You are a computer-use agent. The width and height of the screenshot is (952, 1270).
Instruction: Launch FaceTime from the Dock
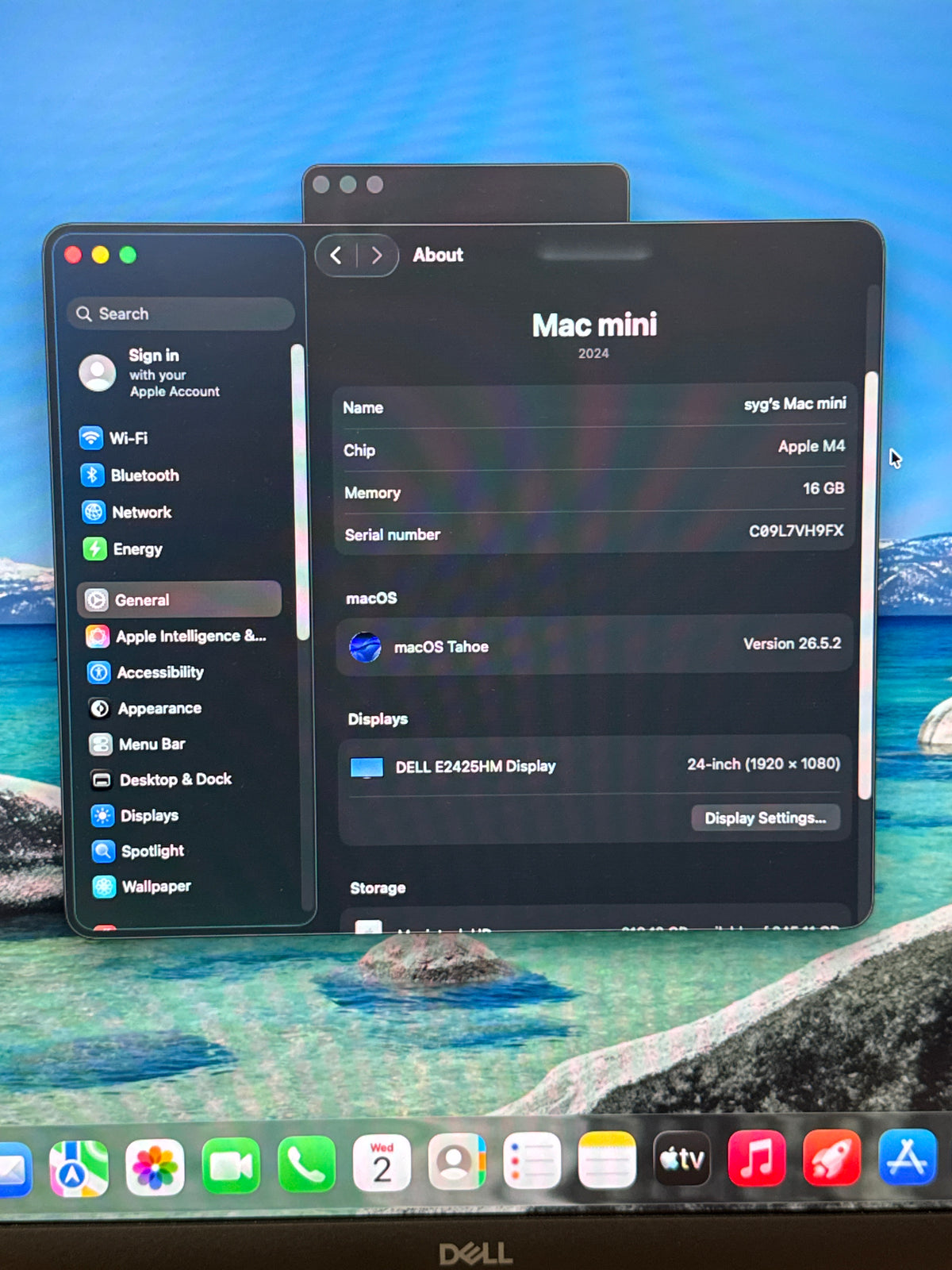pyautogui.click(x=231, y=1166)
